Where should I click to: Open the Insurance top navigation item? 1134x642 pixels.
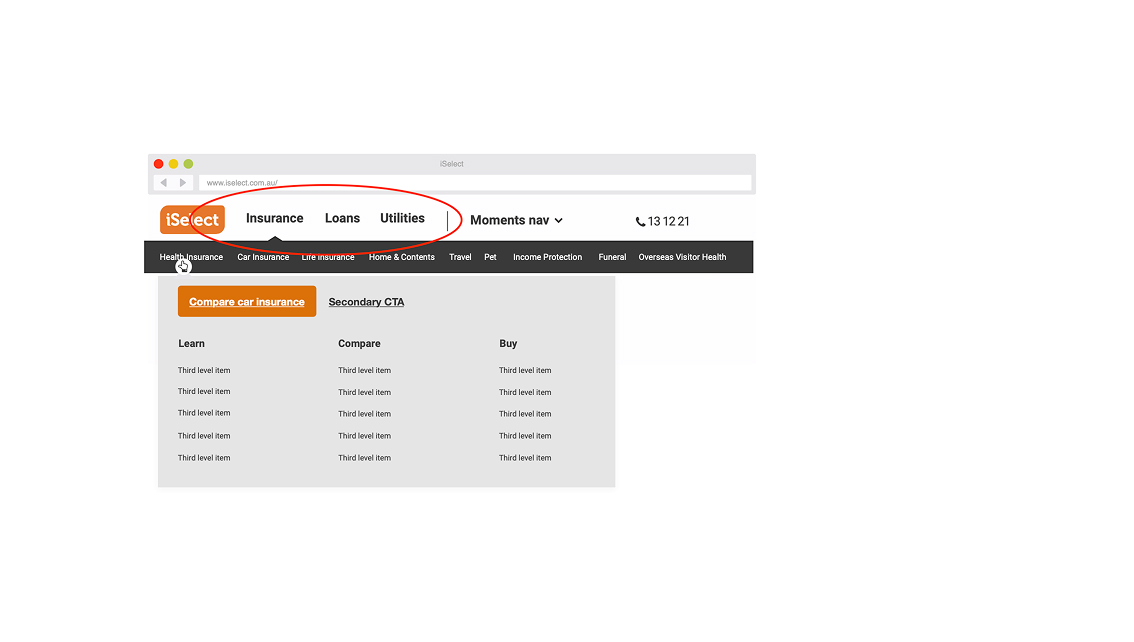coord(275,218)
